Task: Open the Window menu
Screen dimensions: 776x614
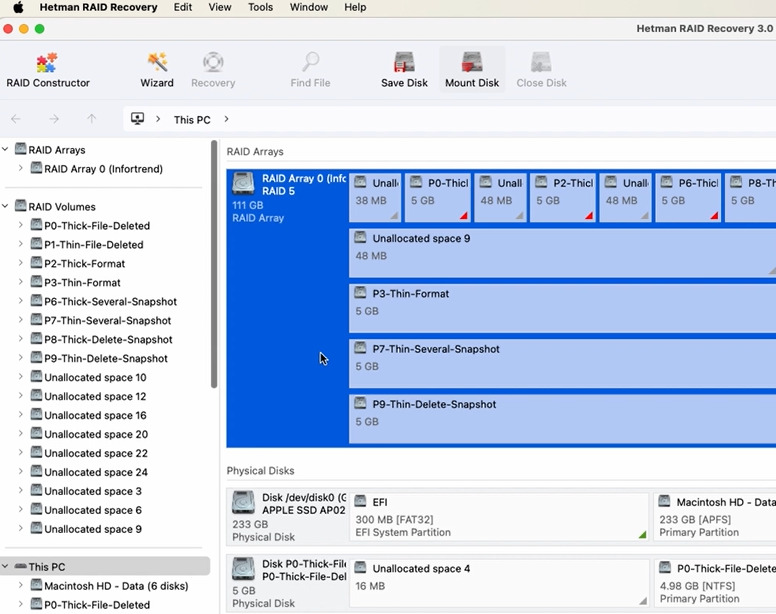Action: click(309, 7)
